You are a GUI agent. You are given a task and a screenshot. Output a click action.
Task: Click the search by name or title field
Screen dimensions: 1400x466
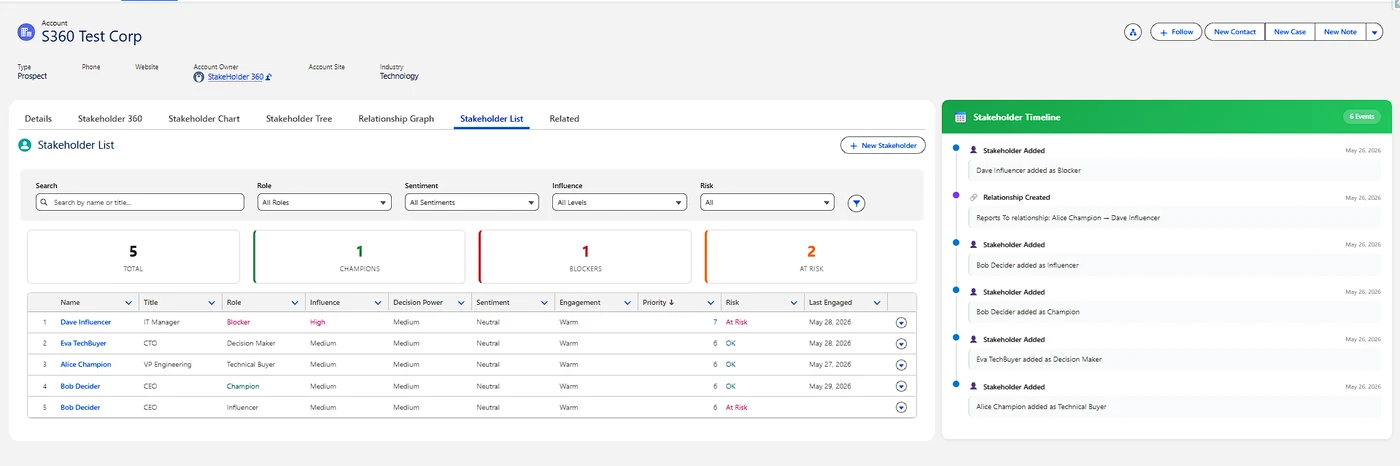tap(140, 202)
